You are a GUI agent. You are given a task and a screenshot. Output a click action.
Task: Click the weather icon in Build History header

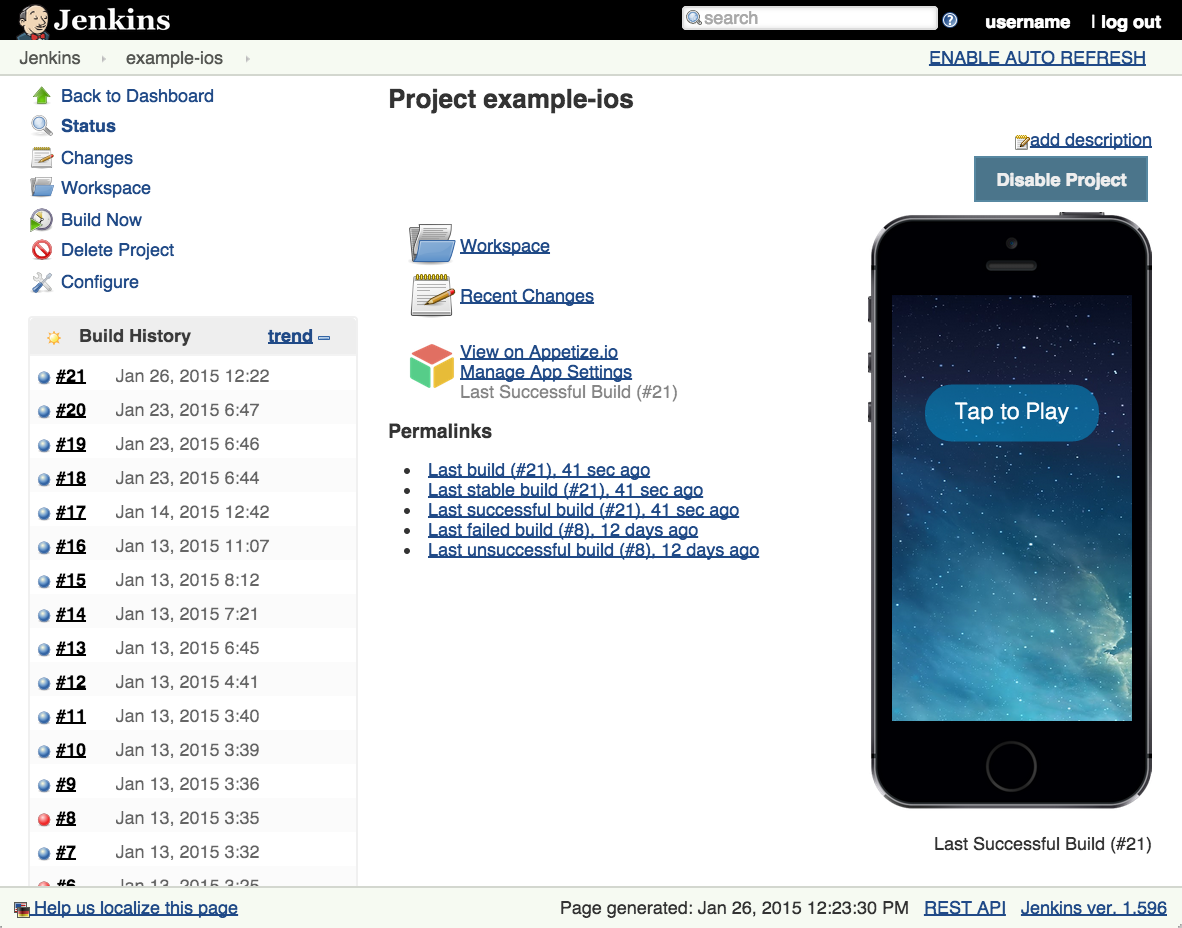[53, 337]
